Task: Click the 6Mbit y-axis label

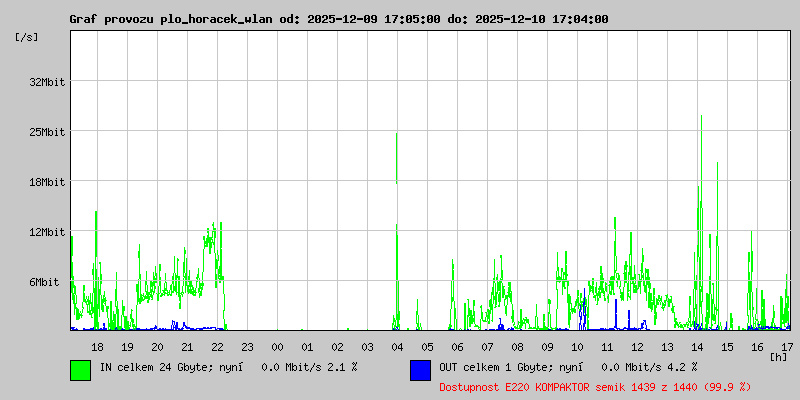Action: [44, 282]
